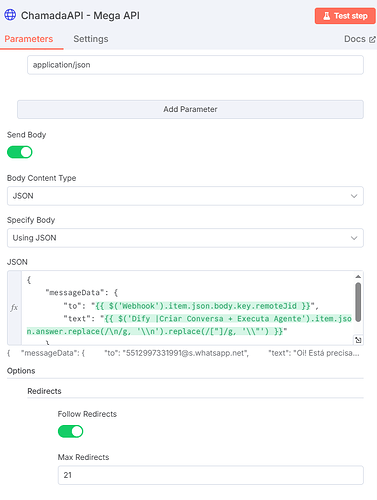The image size is (377, 500).
Task: Click the JSON preview text with whatsapp.net
Action: pos(183,353)
